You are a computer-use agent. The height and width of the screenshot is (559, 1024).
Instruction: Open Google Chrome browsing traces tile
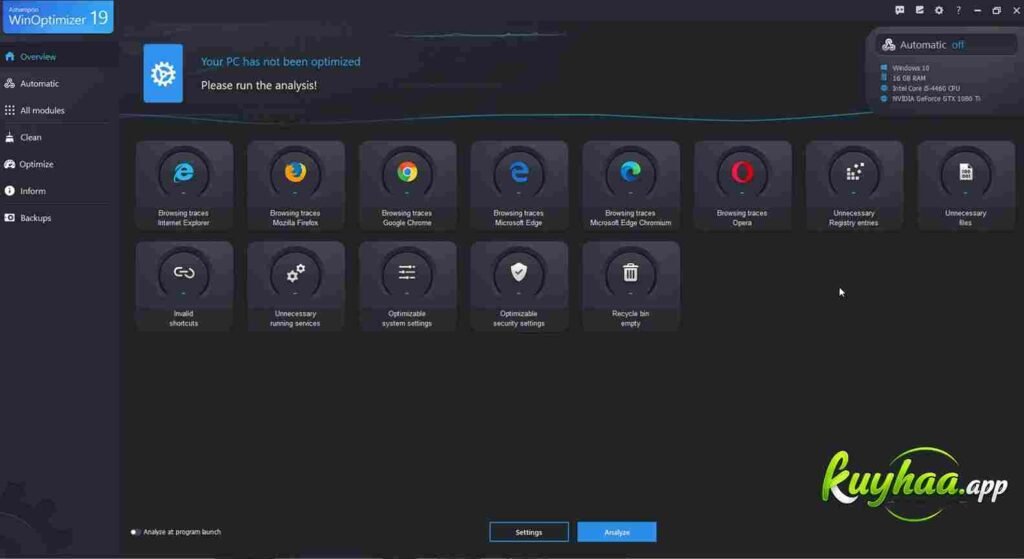407,185
